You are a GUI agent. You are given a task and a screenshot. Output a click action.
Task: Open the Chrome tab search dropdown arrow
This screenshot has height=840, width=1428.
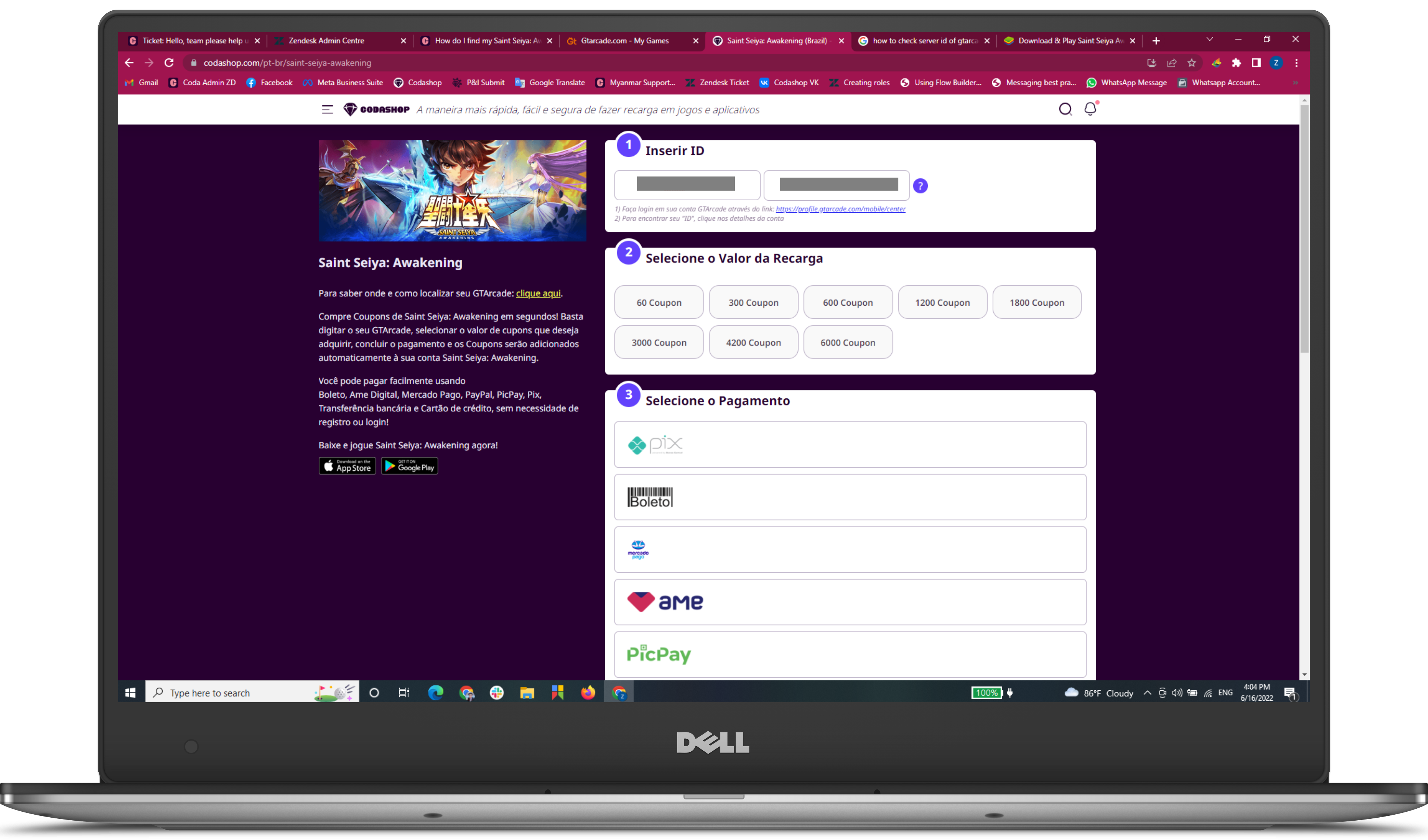(1209, 39)
